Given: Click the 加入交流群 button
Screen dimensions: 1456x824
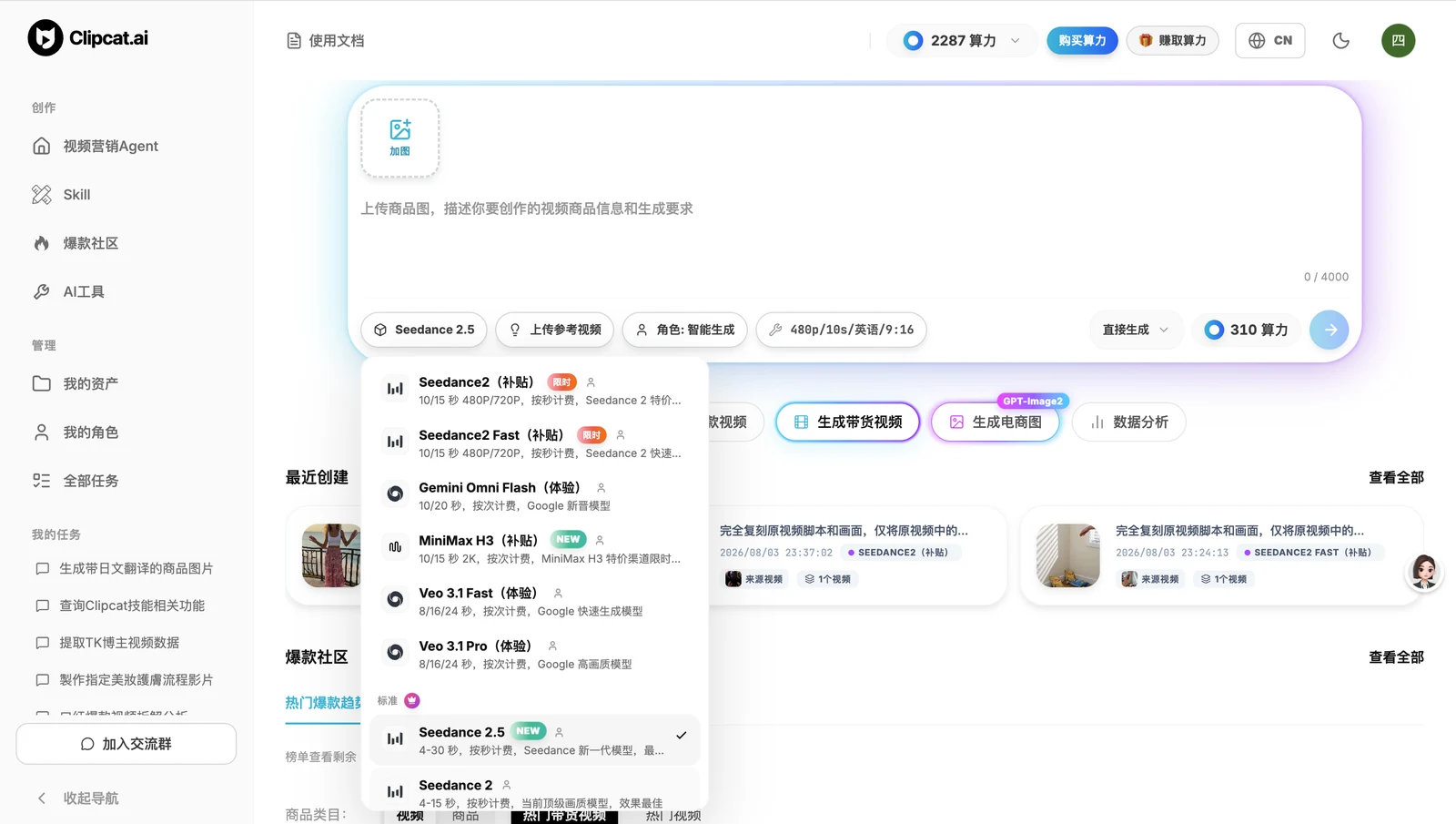Looking at the screenshot, I should tap(126, 744).
